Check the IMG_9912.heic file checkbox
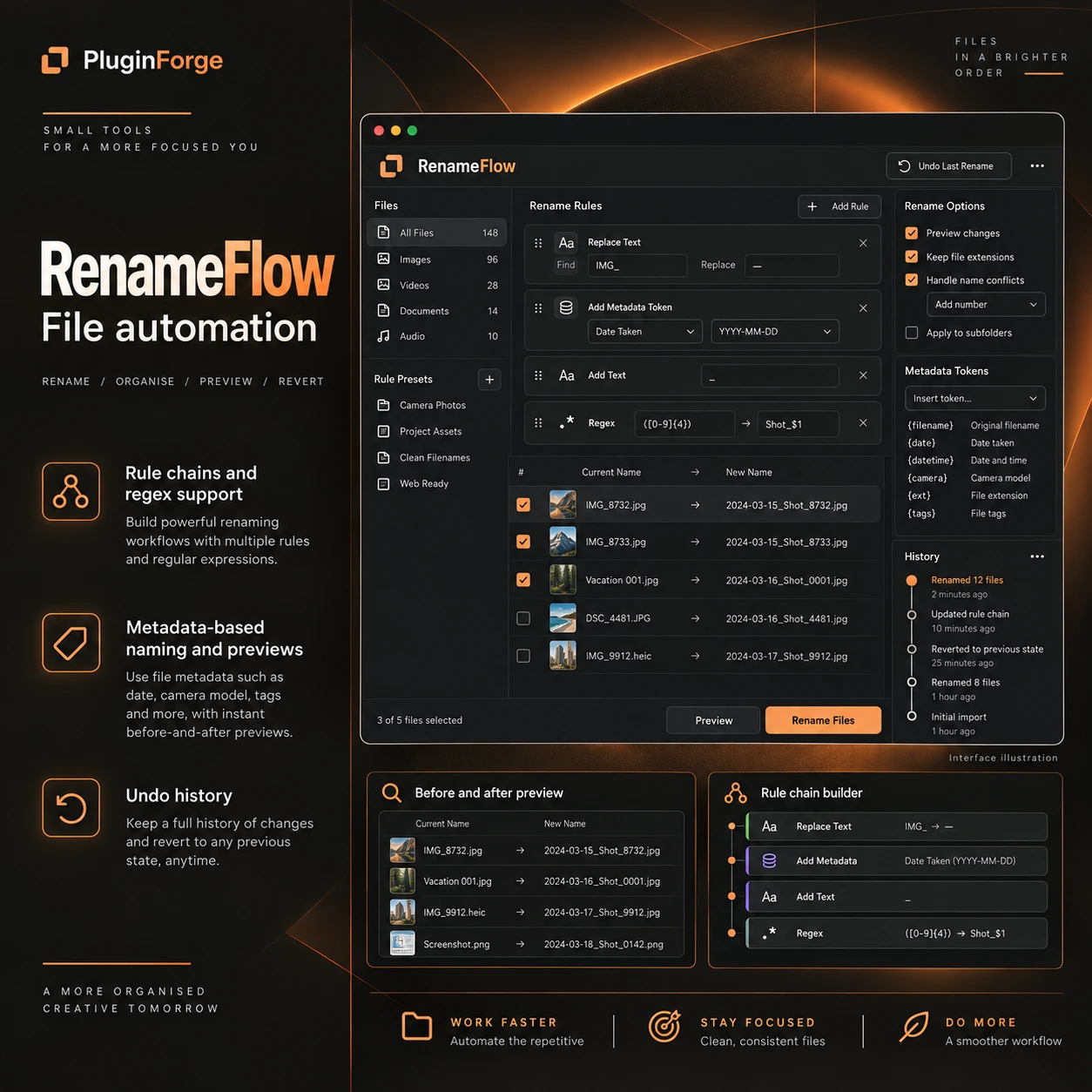Viewport: 1092px width, 1092px height. 523,656
